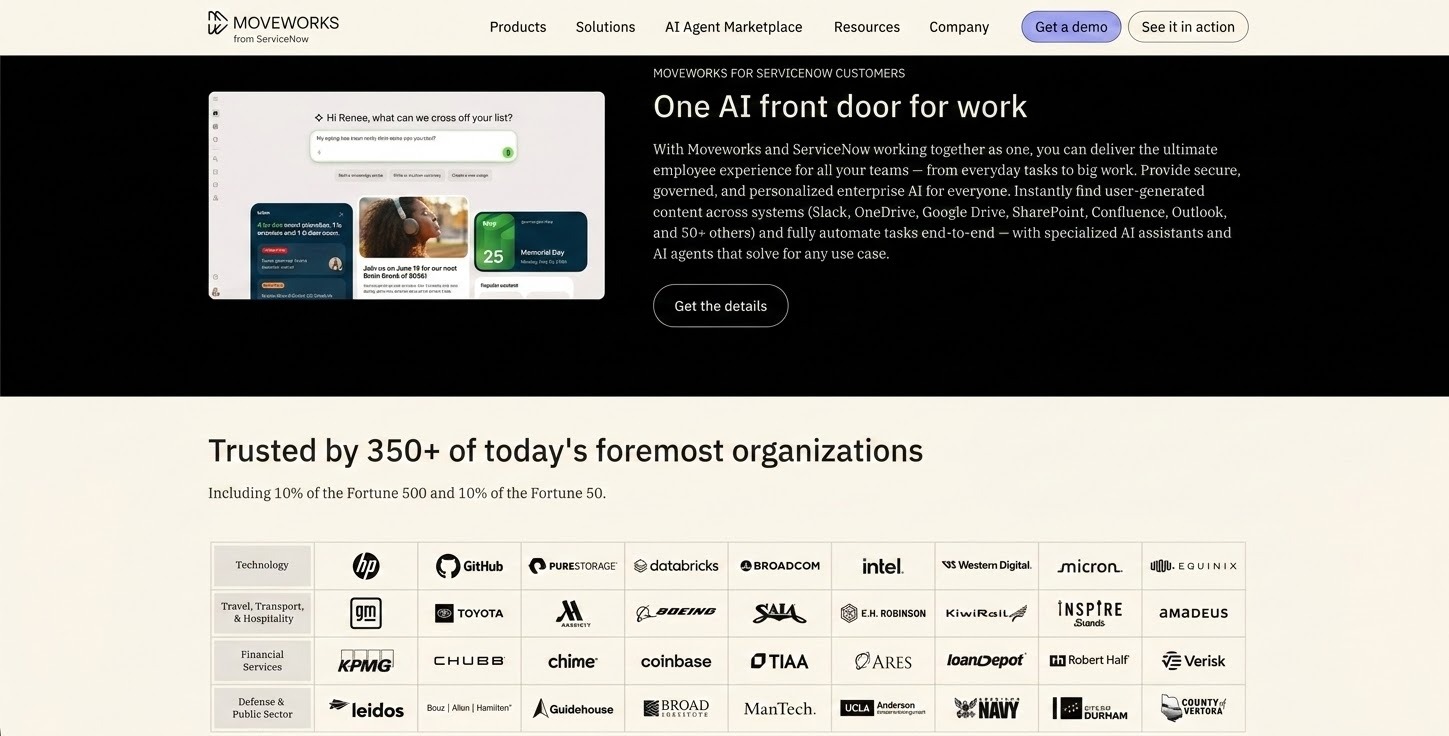Click the Get the details button
1449x736 pixels.
click(x=720, y=306)
